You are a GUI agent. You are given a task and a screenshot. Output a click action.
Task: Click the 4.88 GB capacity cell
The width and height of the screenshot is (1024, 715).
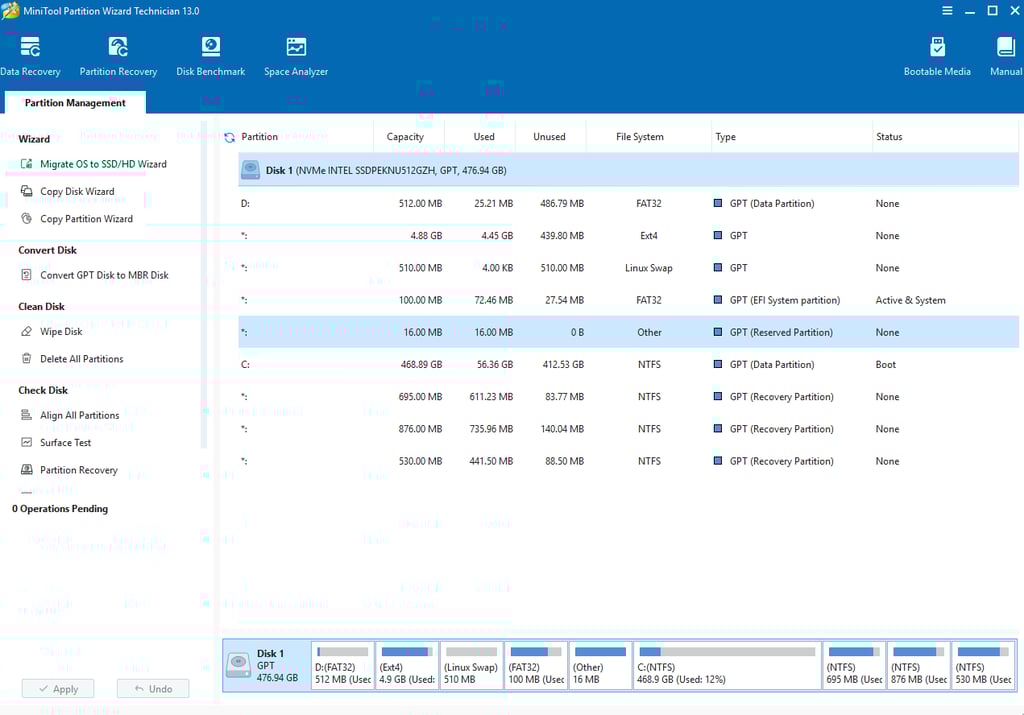426,236
